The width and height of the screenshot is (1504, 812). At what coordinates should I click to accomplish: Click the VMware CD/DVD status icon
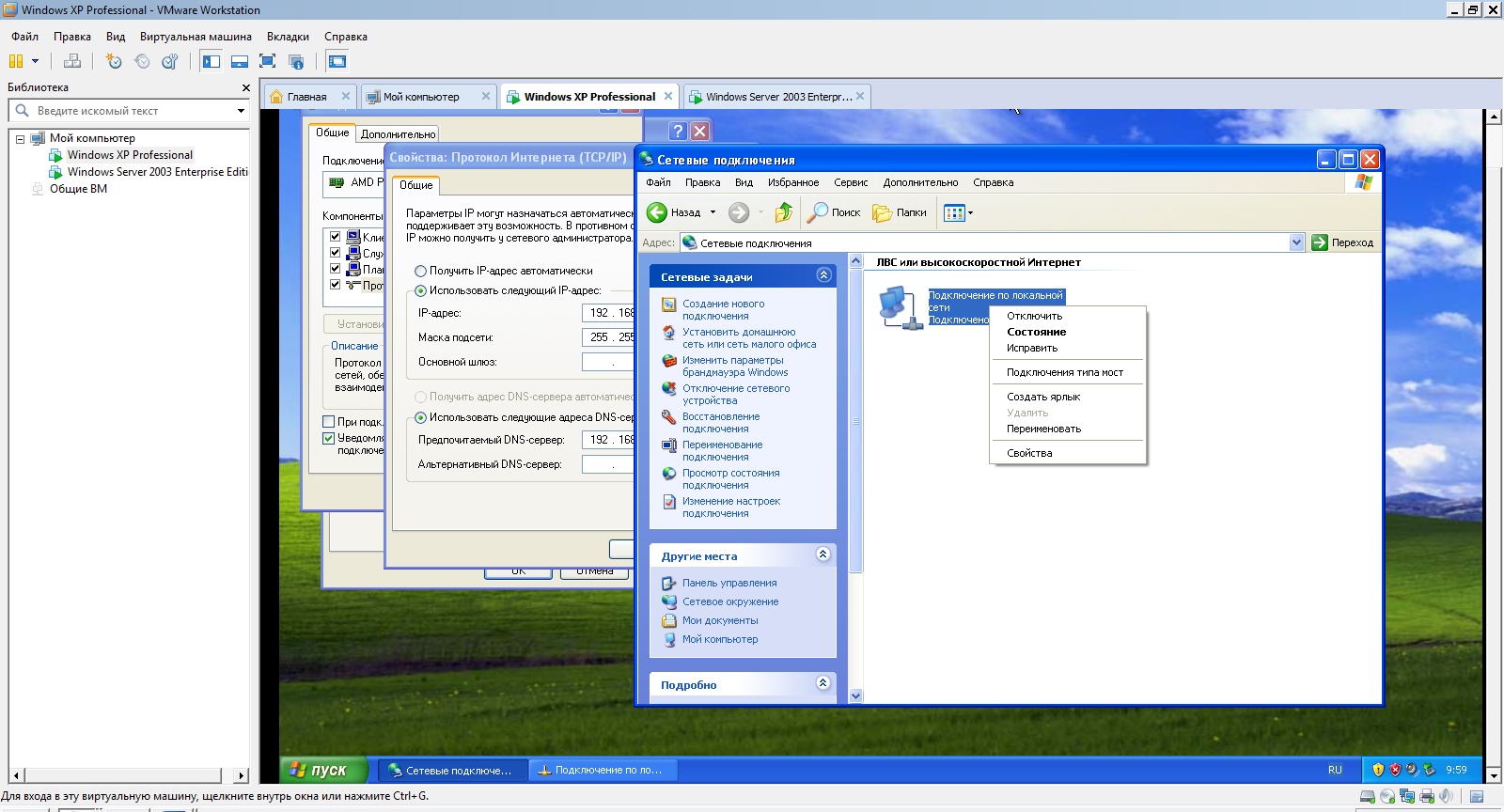tap(1387, 797)
